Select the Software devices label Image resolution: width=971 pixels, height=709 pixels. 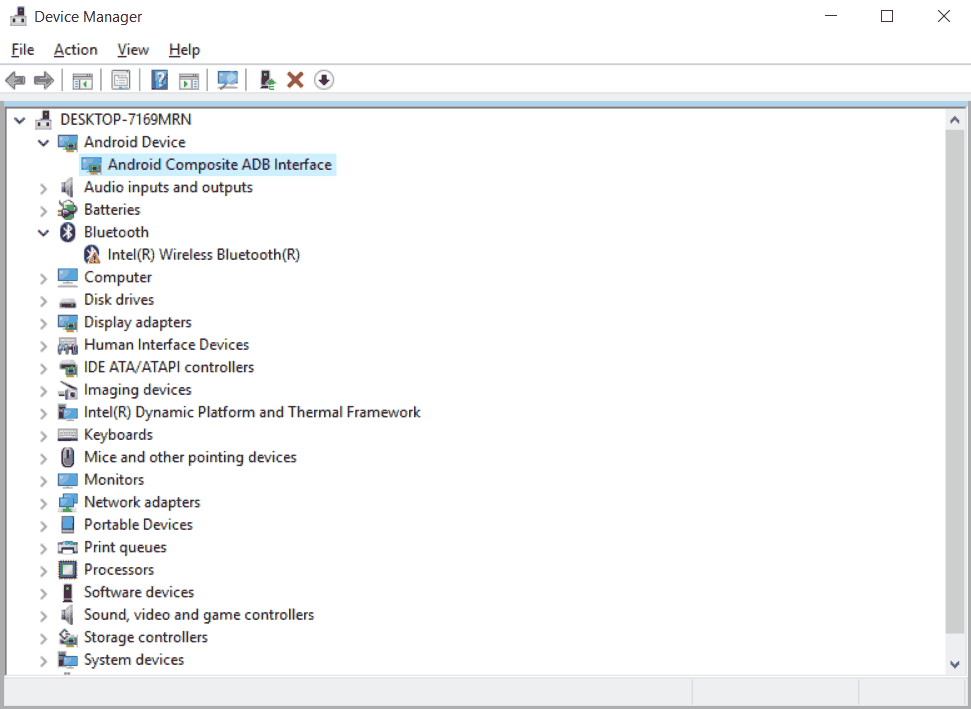(x=139, y=592)
